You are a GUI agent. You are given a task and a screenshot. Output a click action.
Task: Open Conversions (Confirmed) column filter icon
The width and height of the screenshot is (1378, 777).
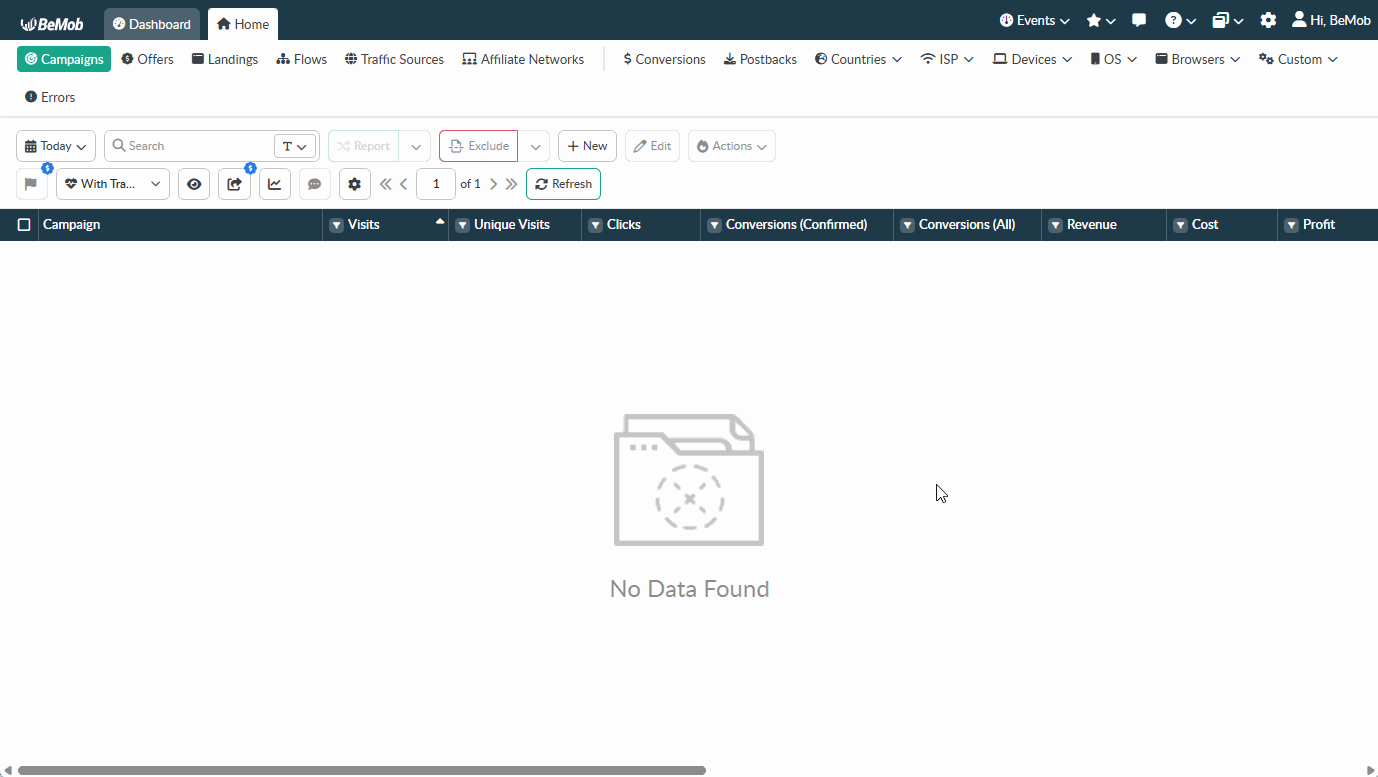(714, 225)
